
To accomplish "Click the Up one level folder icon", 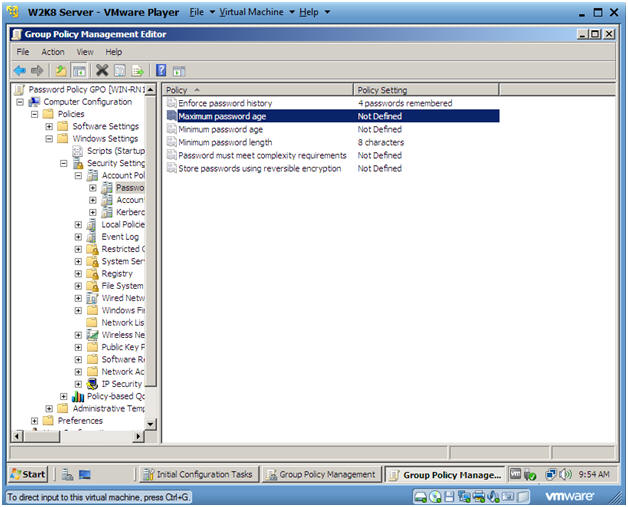I will [x=61, y=71].
